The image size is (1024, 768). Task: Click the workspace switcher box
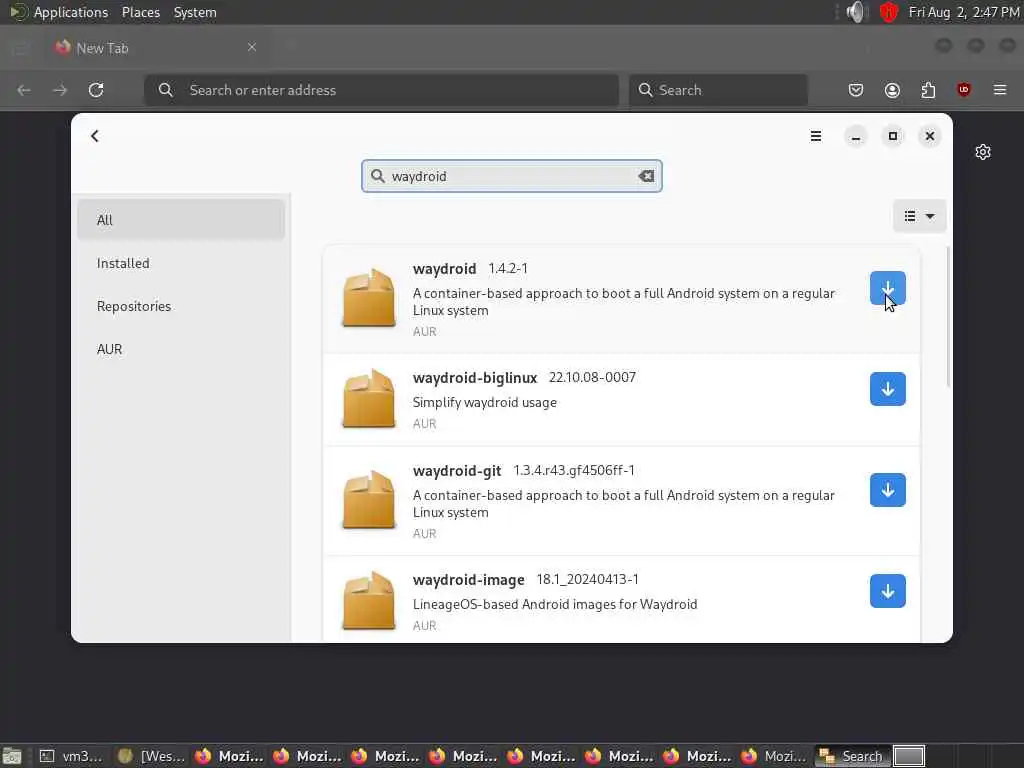[x=909, y=756]
